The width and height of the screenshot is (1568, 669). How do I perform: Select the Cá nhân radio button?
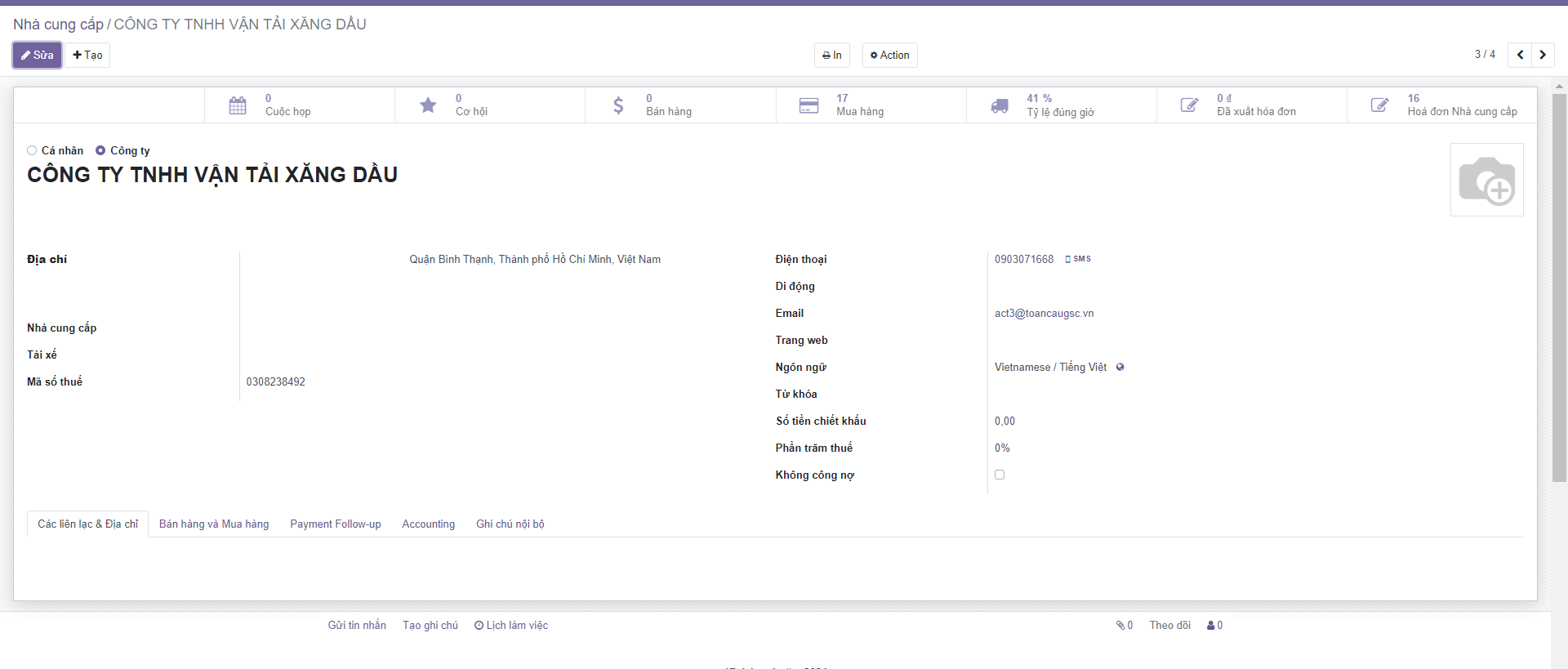coord(32,150)
